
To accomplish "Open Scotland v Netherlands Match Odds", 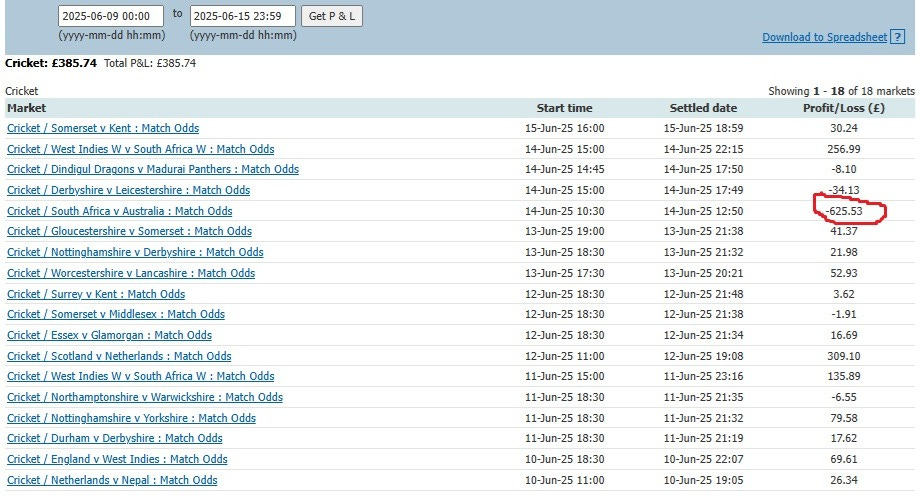I will (119, 356).
